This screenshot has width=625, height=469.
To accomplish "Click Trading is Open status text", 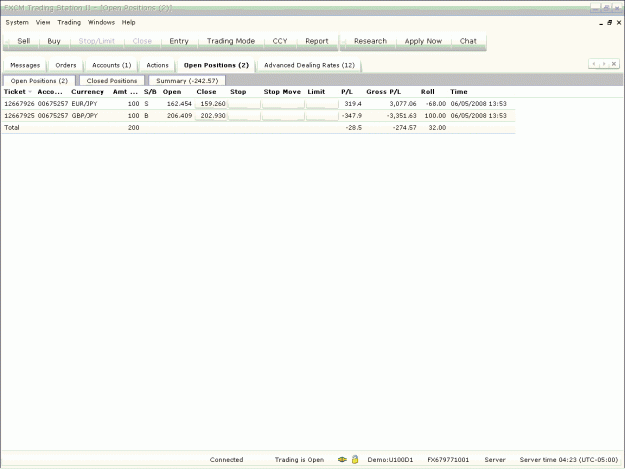I will pos(299,459).
